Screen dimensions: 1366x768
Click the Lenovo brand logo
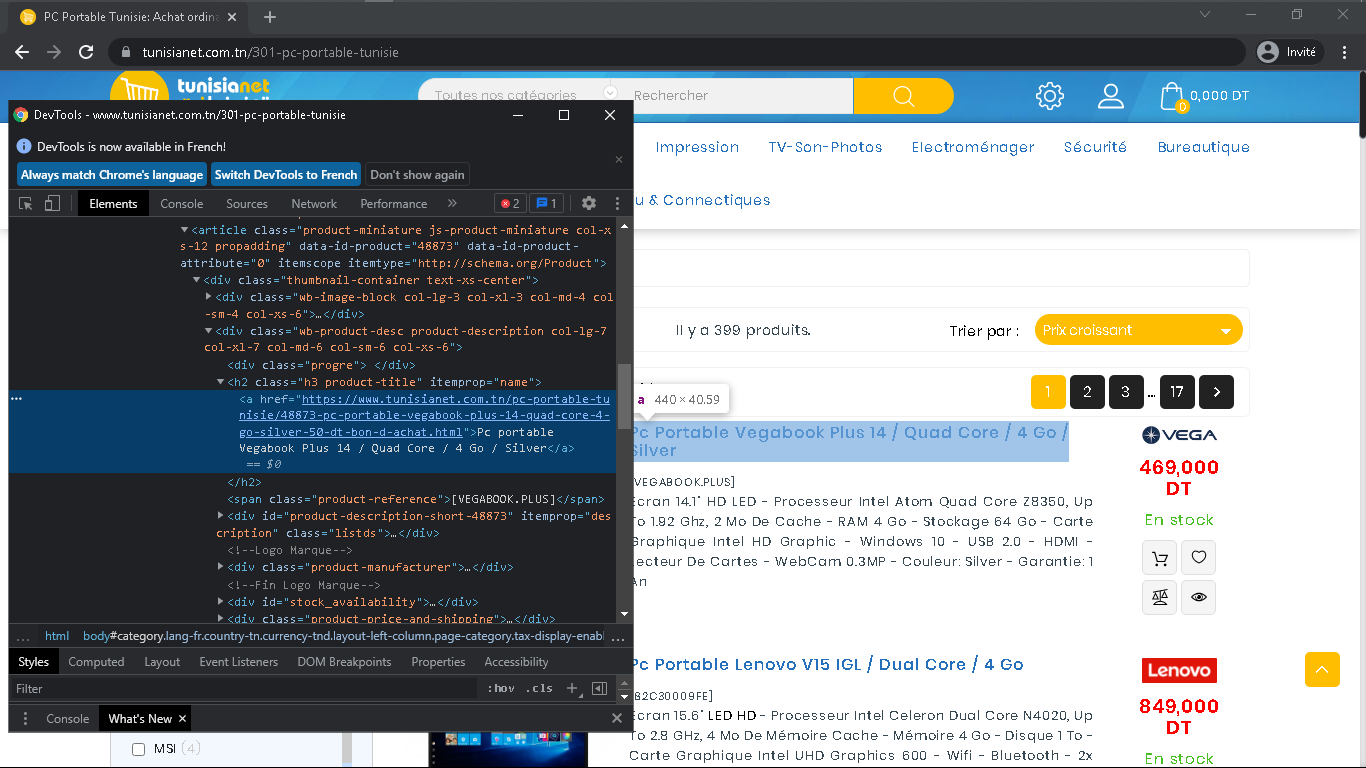1179,670
